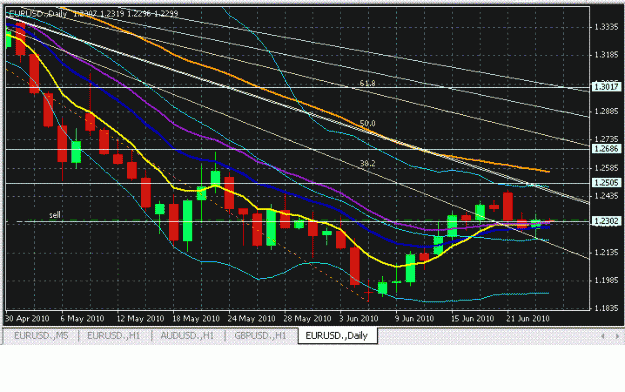
Task: Click the 1.1835 price axis value
Action: tap(606, 308)
